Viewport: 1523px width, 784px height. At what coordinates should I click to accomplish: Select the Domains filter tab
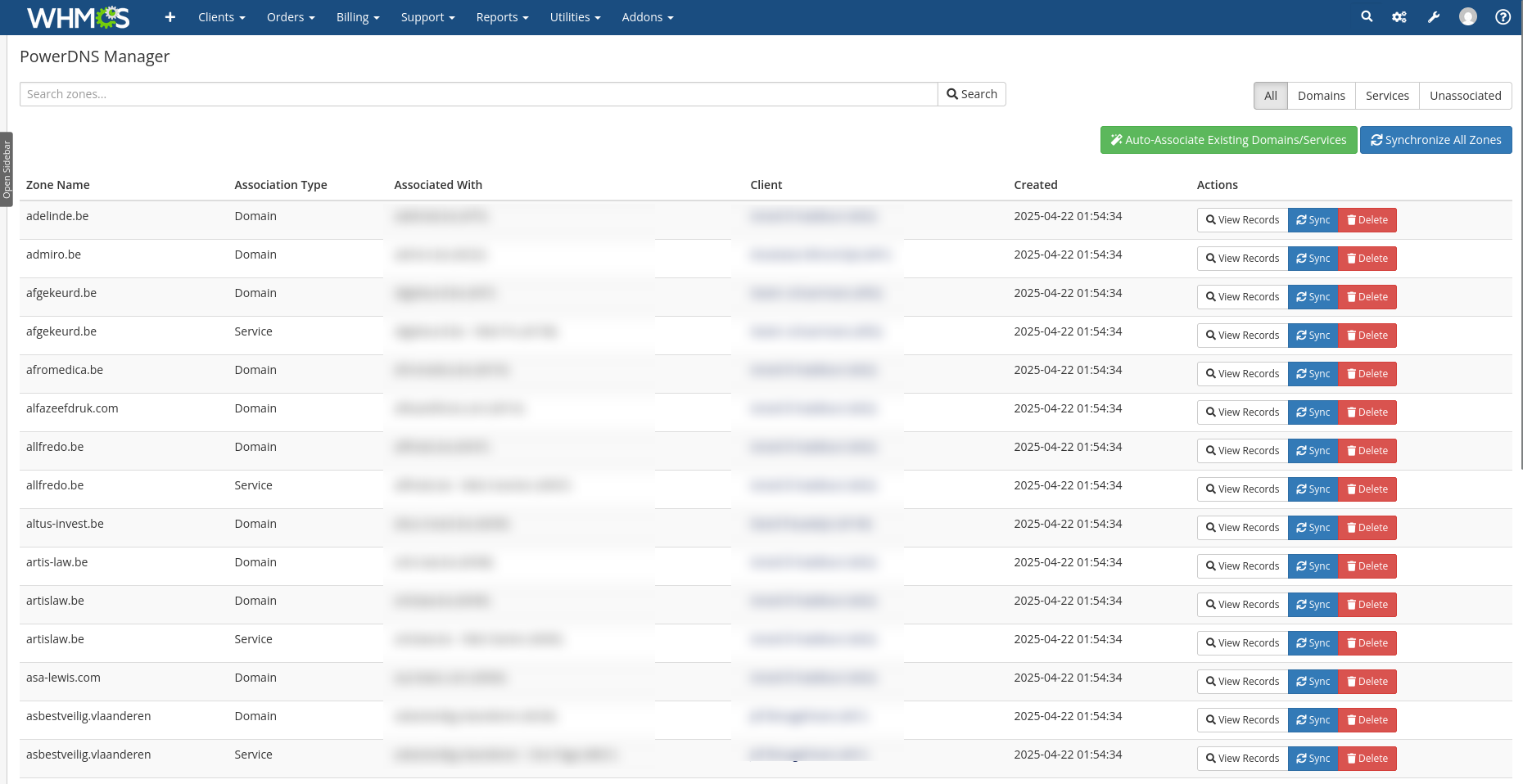(x=1322, y=96)
